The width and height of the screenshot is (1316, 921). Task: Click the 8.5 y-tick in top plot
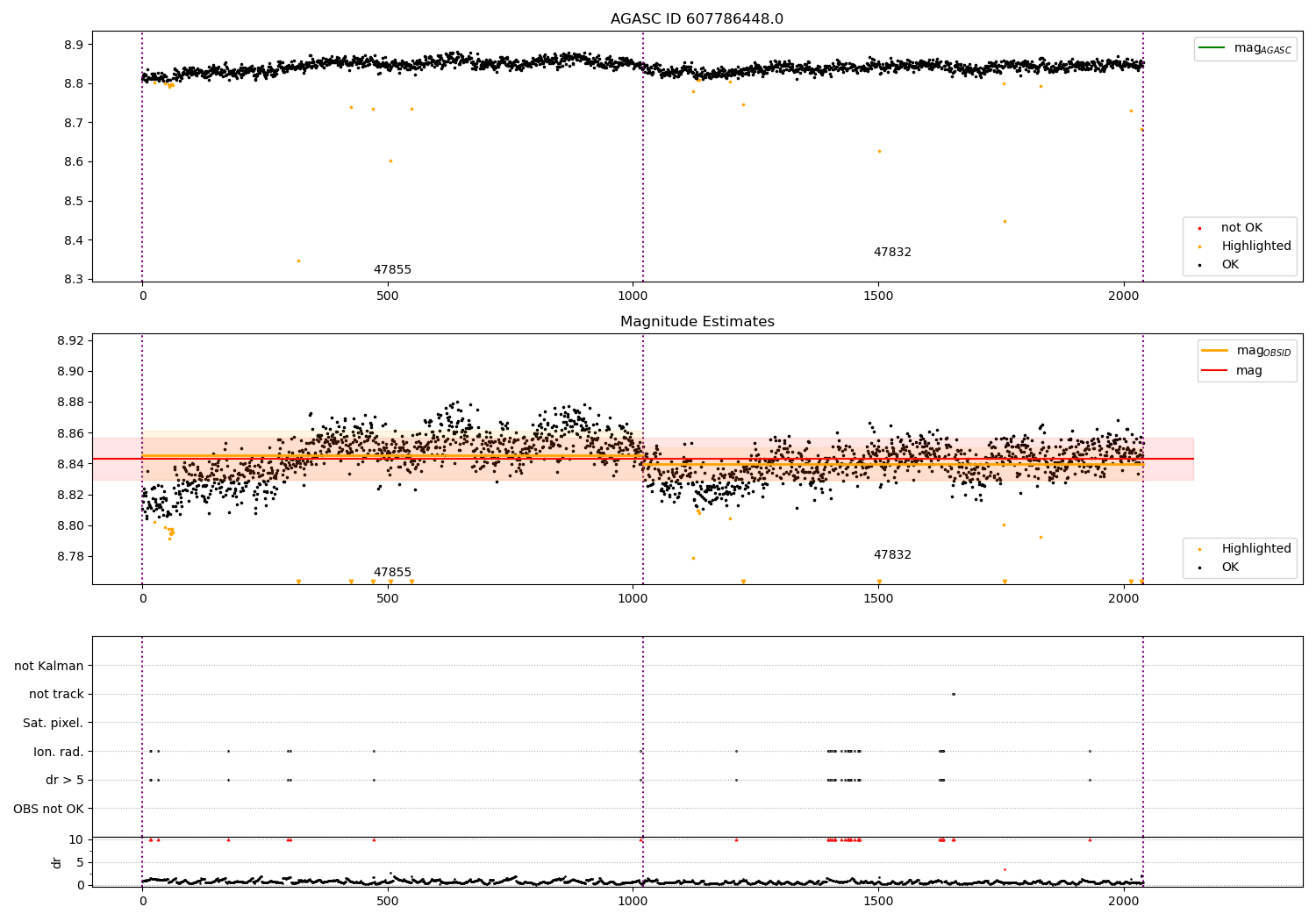(x=74, y=202)
